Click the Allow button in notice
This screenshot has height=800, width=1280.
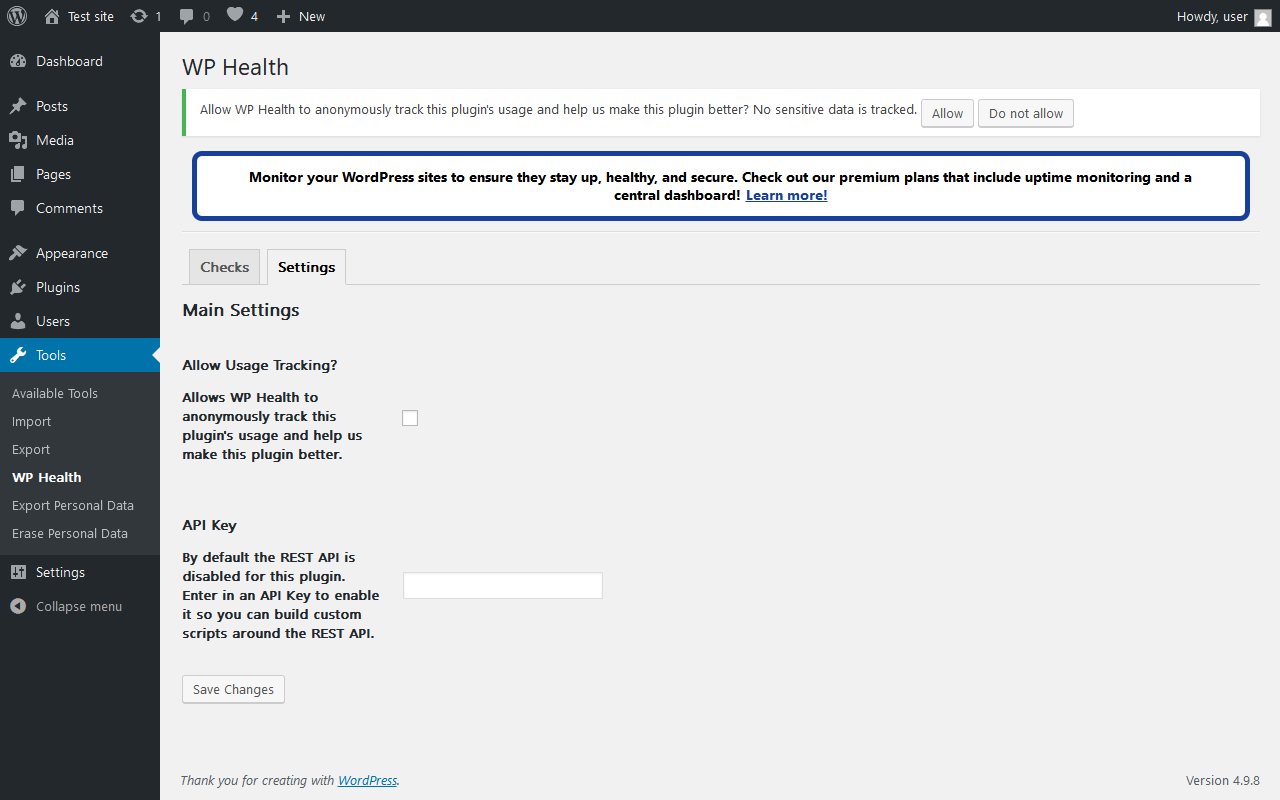[x=947, y=113]
